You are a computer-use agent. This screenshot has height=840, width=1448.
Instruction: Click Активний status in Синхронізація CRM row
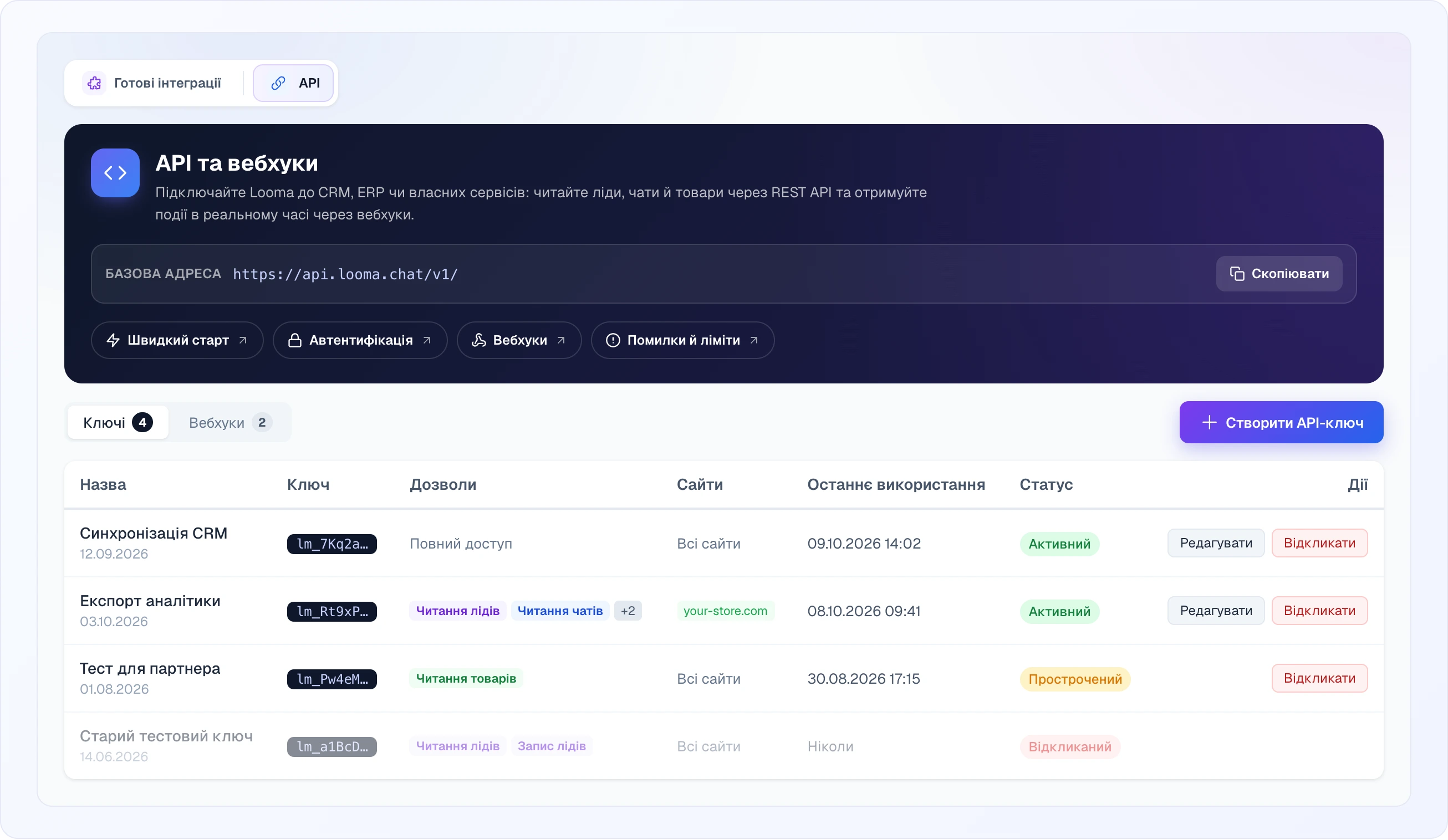(1059, 544)
